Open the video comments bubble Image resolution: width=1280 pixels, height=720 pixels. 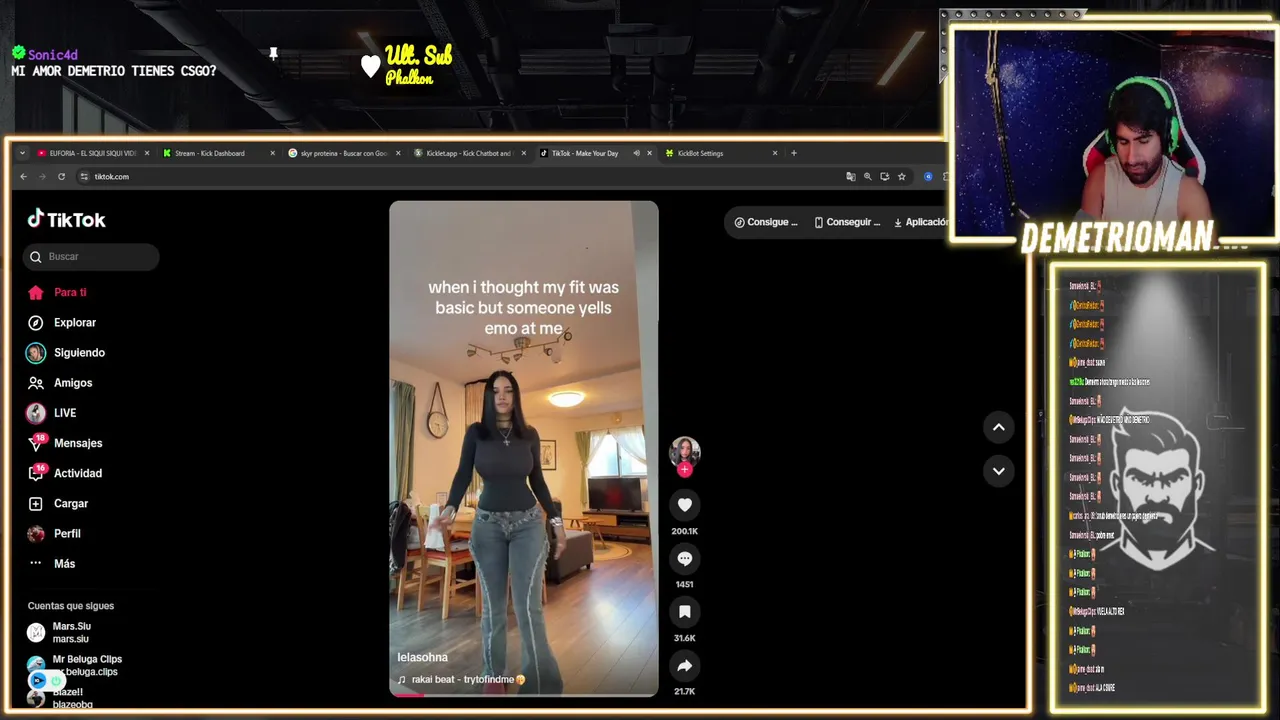click(x=685, y=559)
